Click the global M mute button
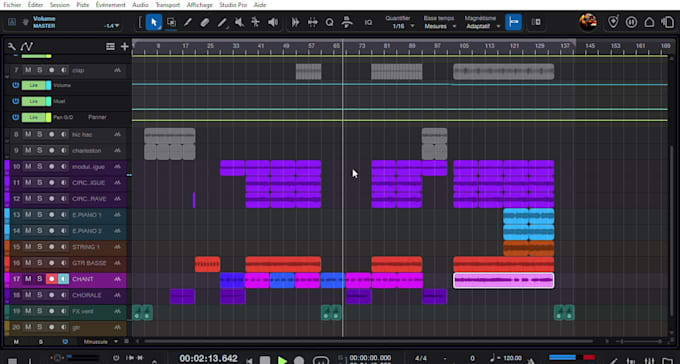Screen dimensions: 680x364 click(x=16, y=342)
